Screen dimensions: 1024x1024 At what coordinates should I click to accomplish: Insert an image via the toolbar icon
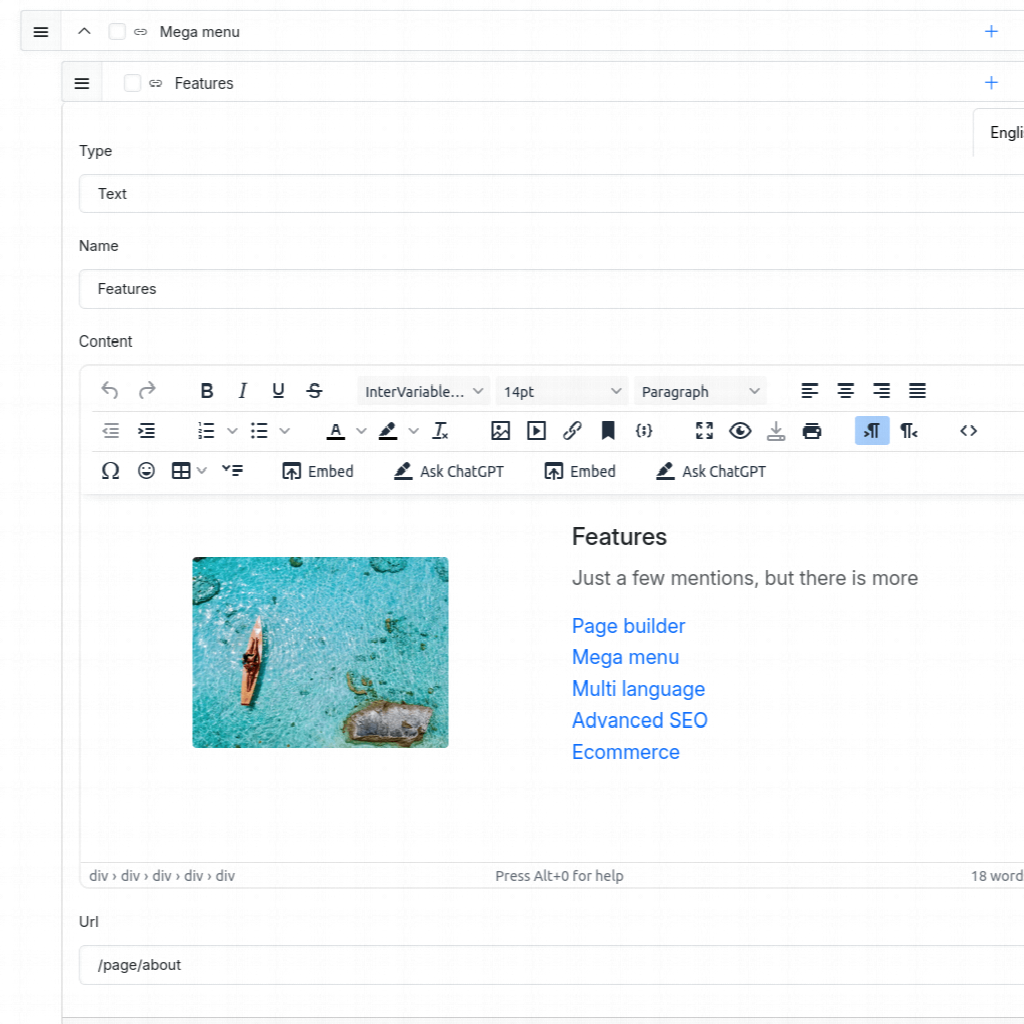(x=501, y=431)
